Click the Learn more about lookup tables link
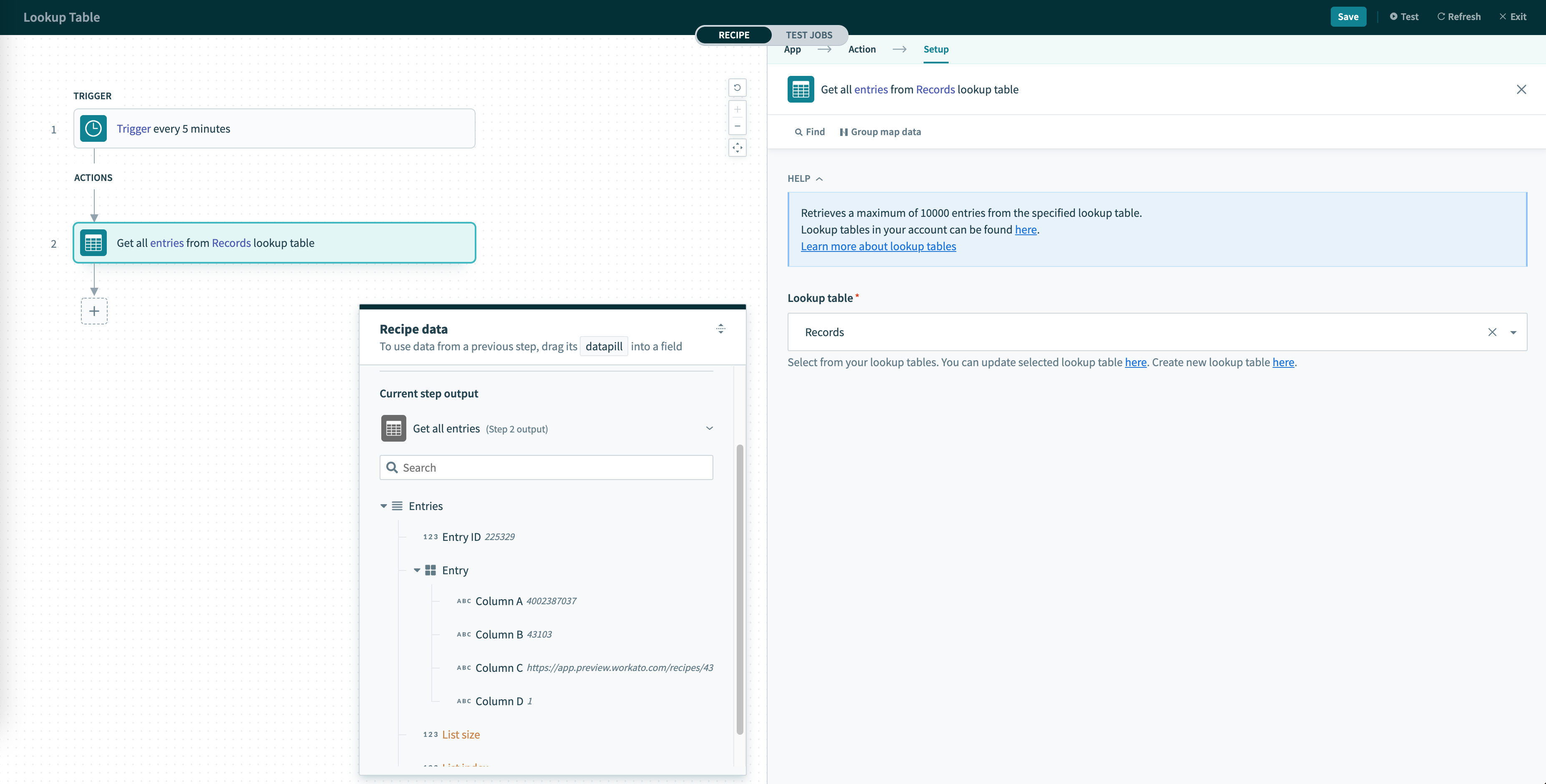Viewport: 1546px width, 784px height. (x=878, y=246)
